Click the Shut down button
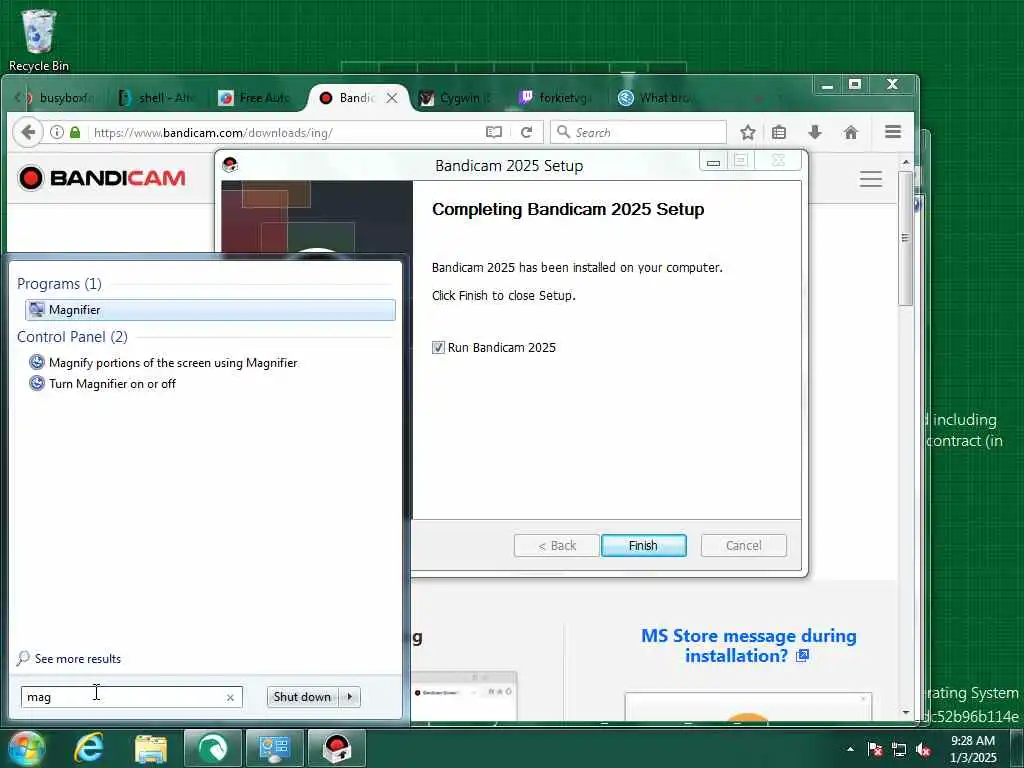The height and width of the screenshot is (768, 1024). (x=302, y=697)
